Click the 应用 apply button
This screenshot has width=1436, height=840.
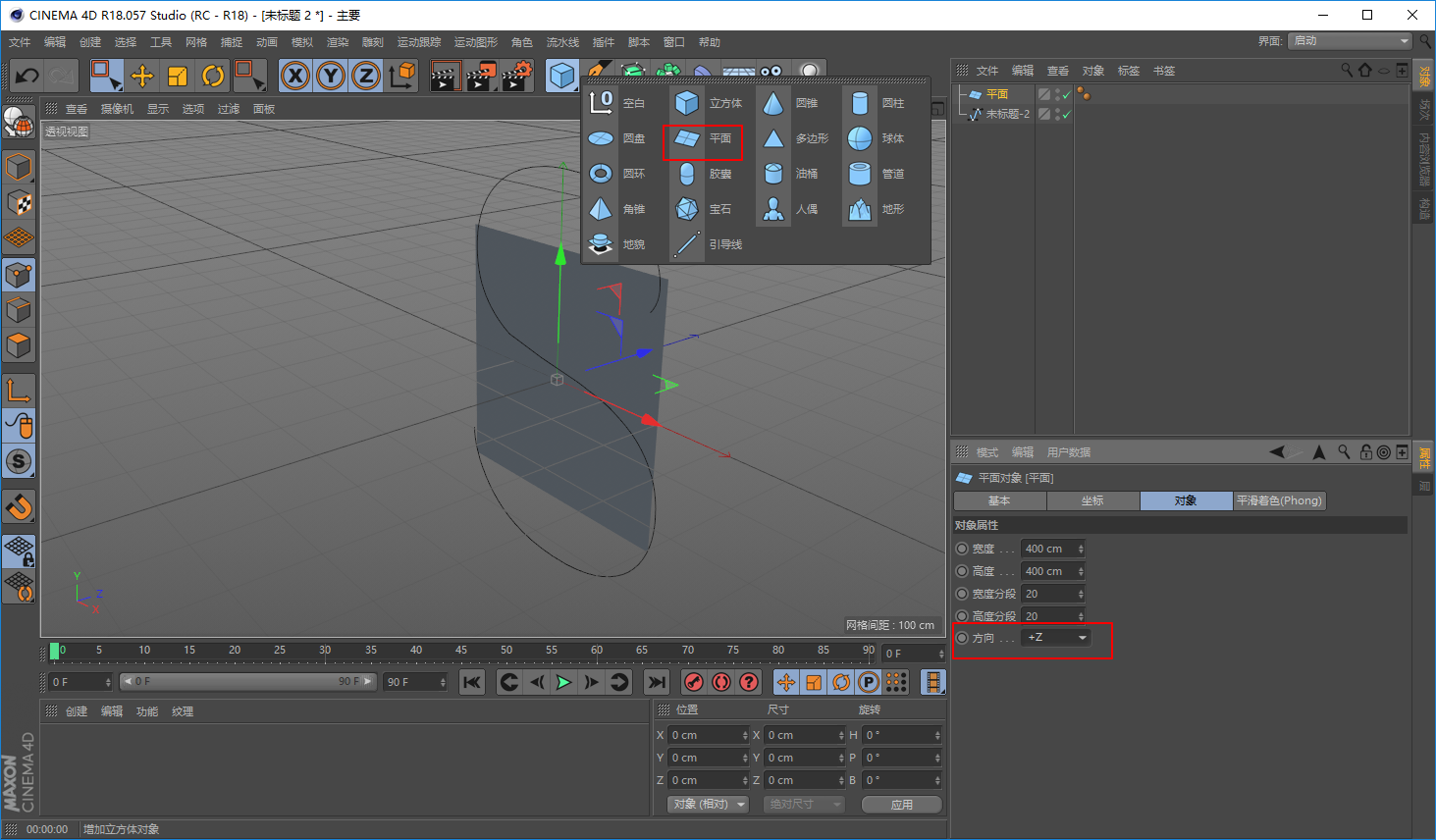(x=901, y=805)
